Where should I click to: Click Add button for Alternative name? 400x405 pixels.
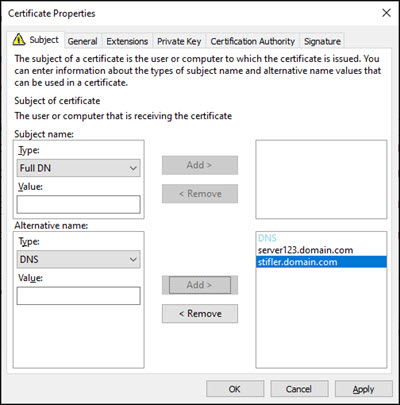(200, 285)
